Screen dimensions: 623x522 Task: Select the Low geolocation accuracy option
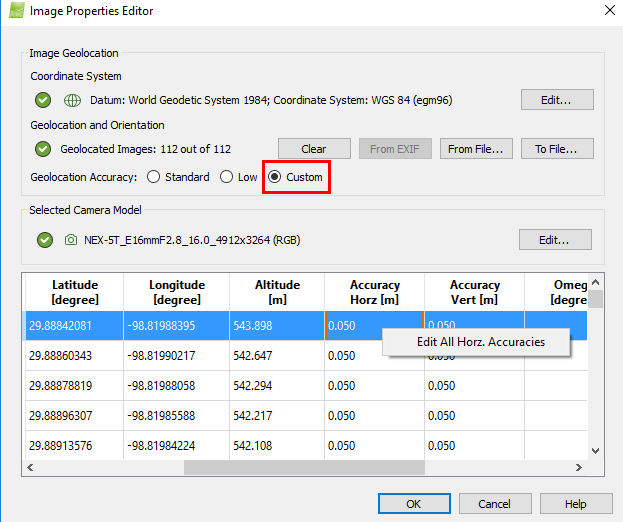point(227,177)
